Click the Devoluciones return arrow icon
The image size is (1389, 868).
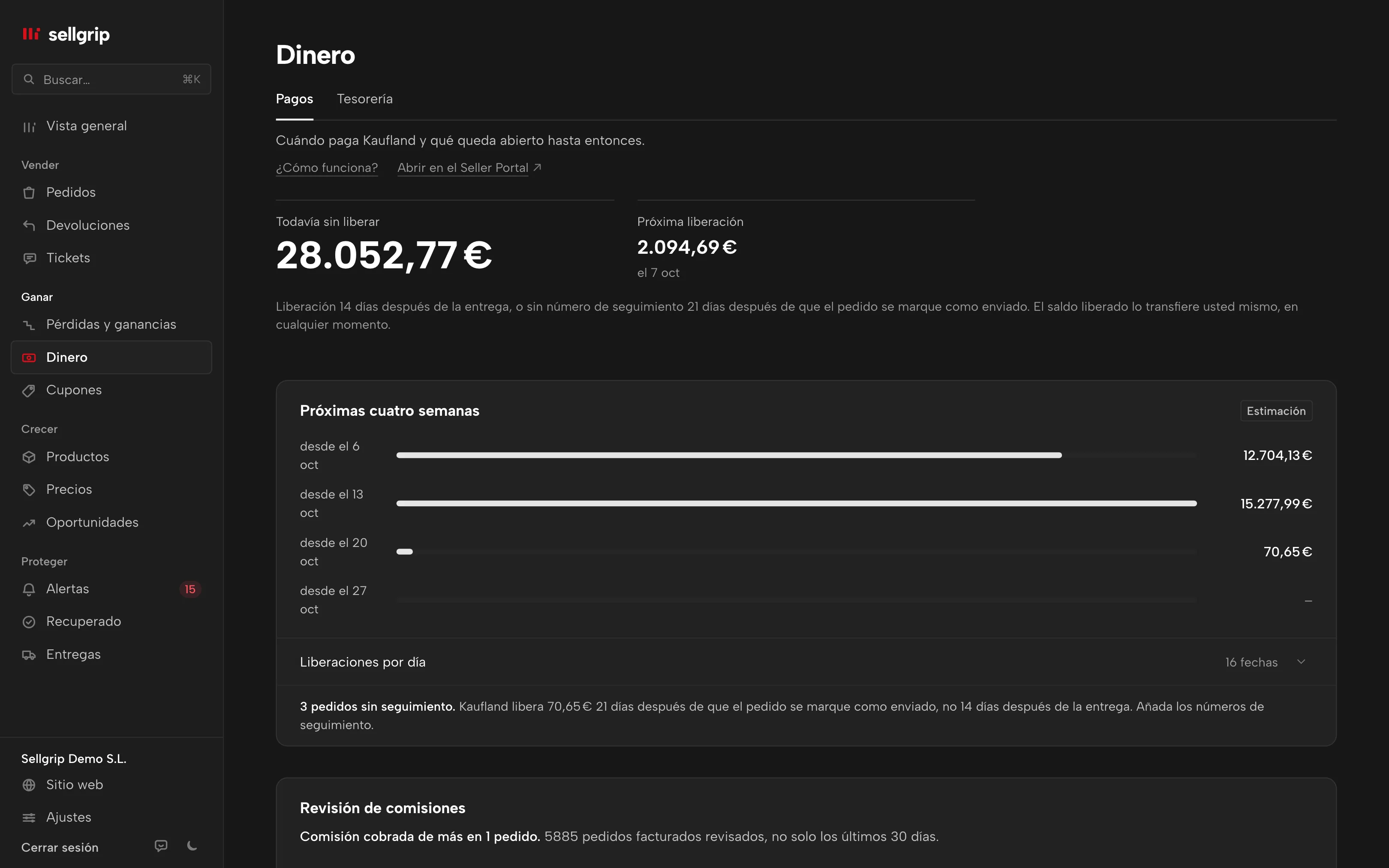[29, 225]
